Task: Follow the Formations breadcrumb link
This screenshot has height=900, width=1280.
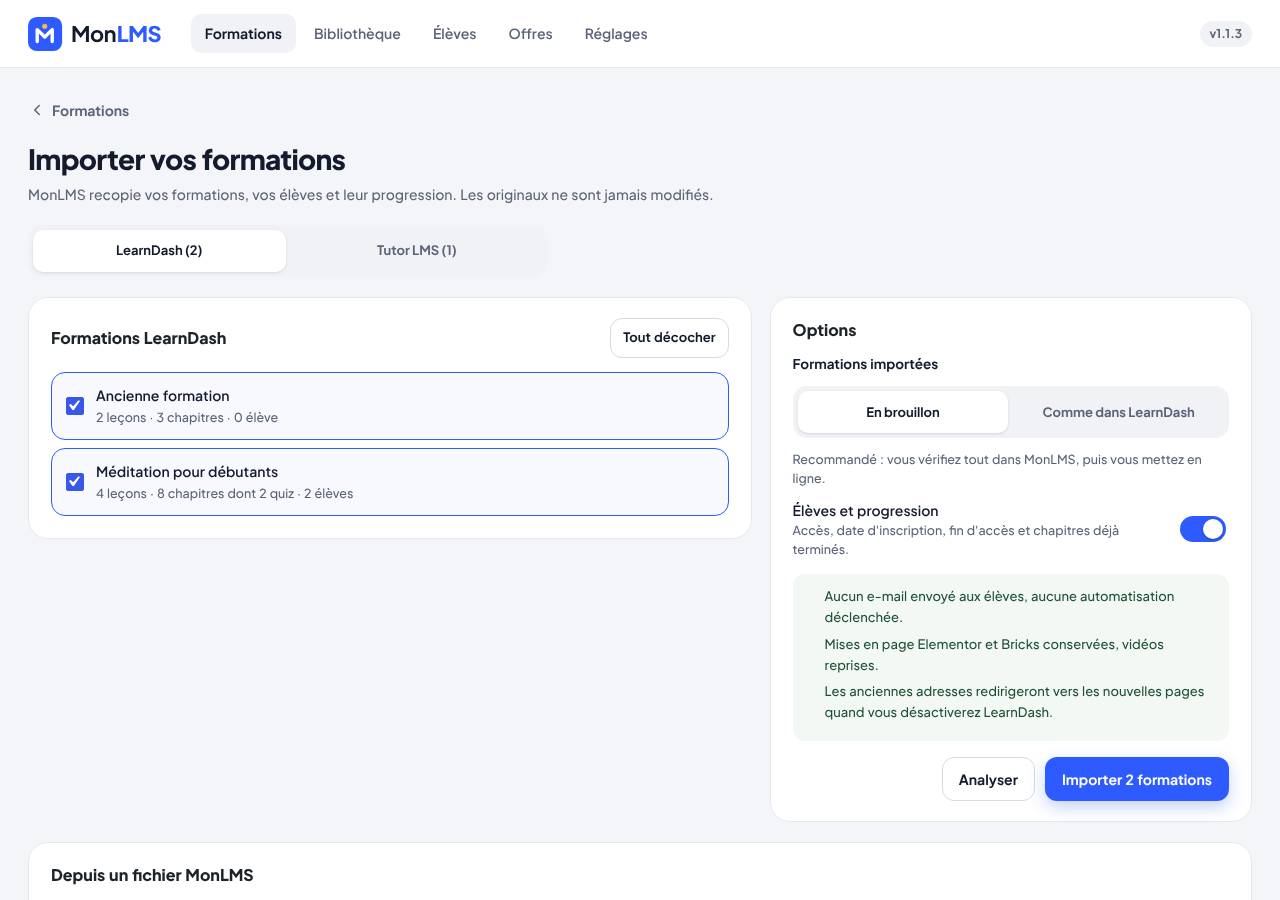Action: 90,111
